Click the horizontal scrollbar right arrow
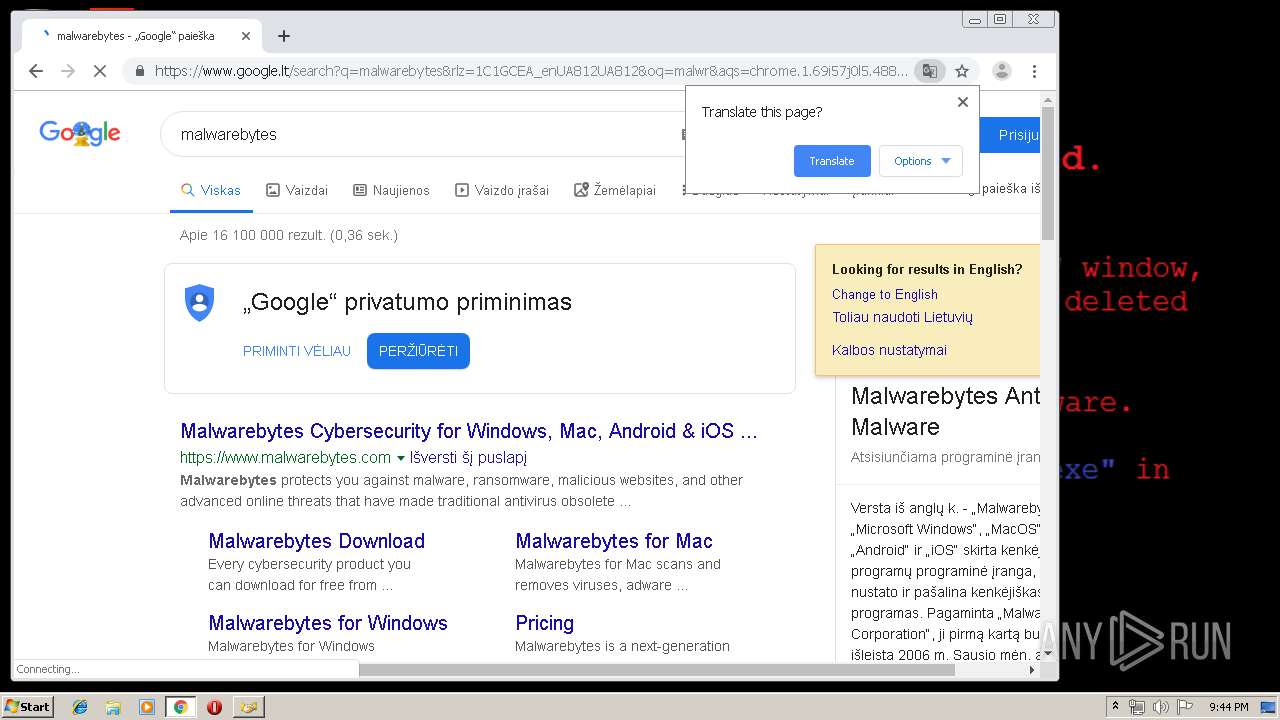 click(x=1033, y=670)
